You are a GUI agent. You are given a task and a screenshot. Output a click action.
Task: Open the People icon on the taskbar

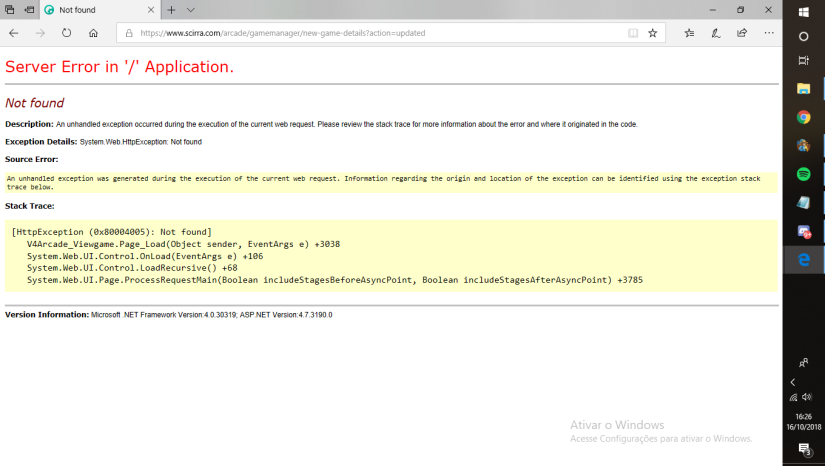803,362
